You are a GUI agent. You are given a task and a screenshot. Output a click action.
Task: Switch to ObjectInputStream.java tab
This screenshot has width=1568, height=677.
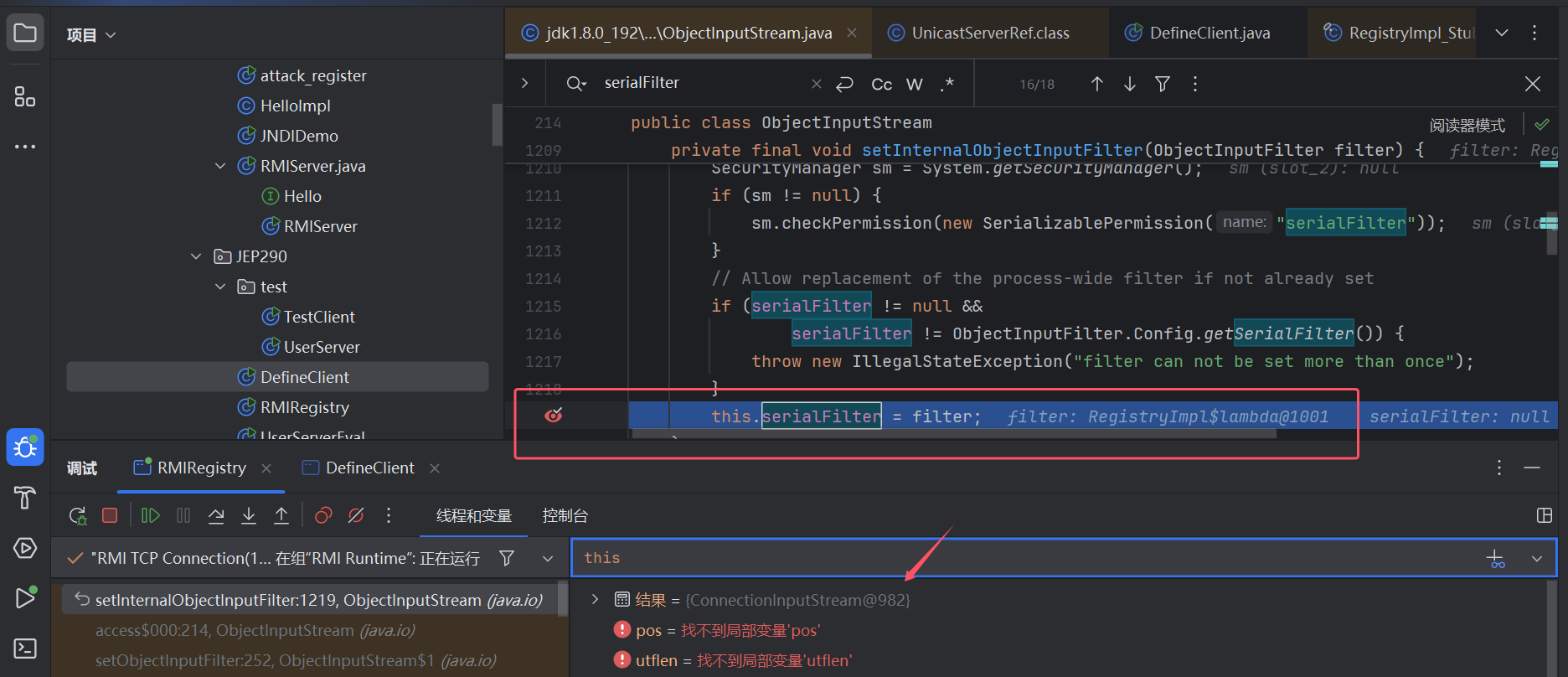(x=689, y=33)
